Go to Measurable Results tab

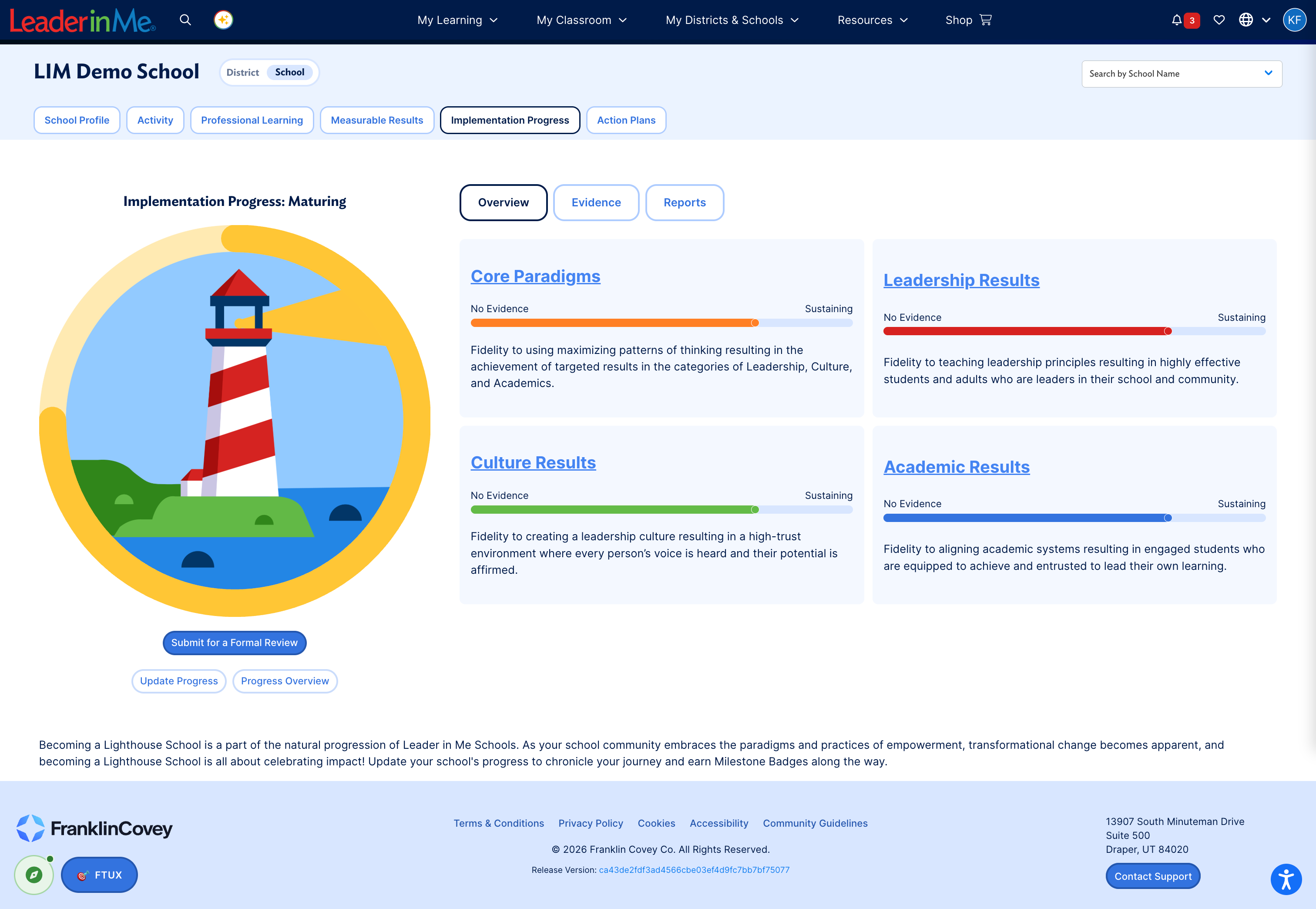(377, 120)
